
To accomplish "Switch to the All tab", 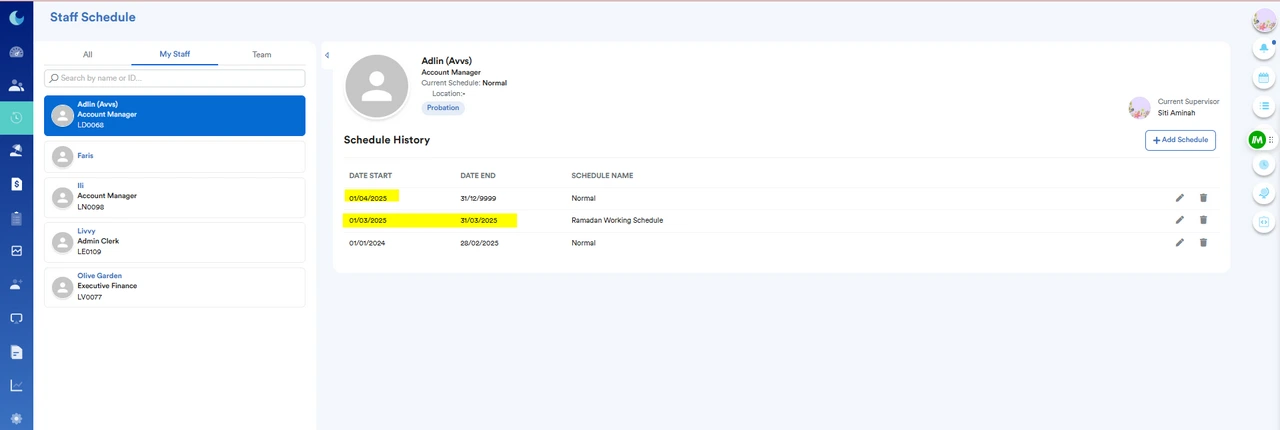I will 87,55.
